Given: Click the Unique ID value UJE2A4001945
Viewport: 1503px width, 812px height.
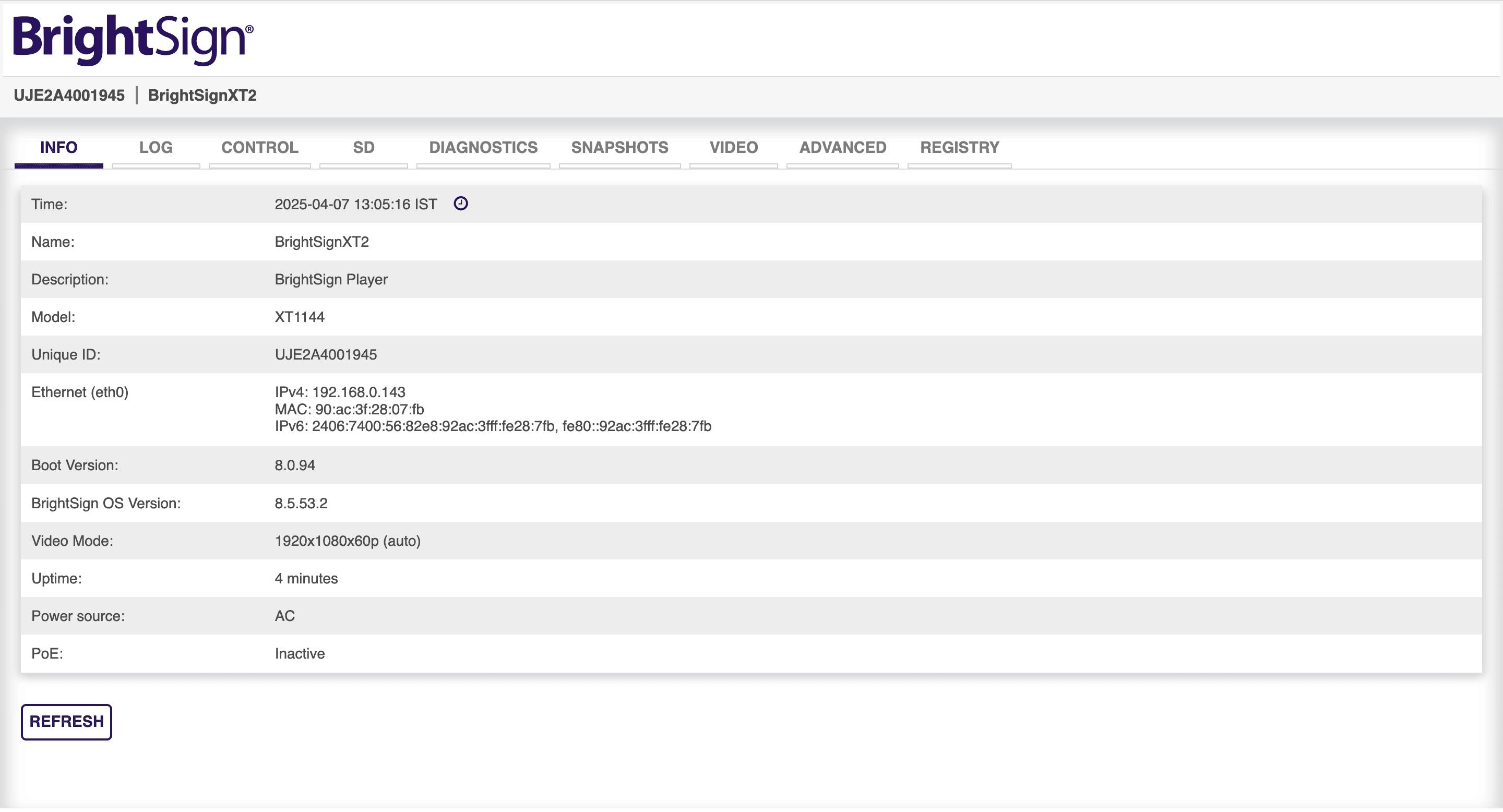Looking at the screenshot, I should 326,355.
